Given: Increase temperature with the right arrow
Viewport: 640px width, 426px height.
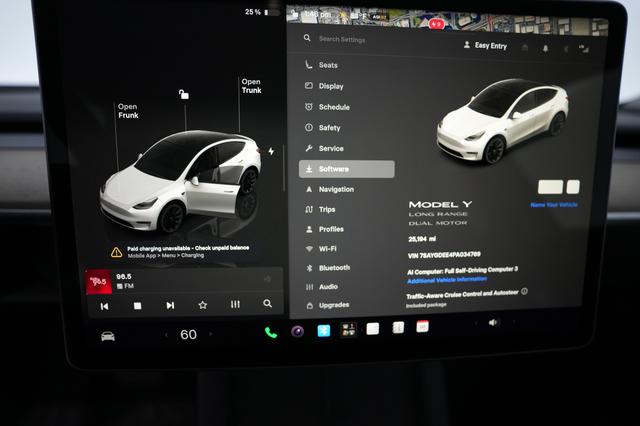Looking at the screenshot, I should 211,334.
